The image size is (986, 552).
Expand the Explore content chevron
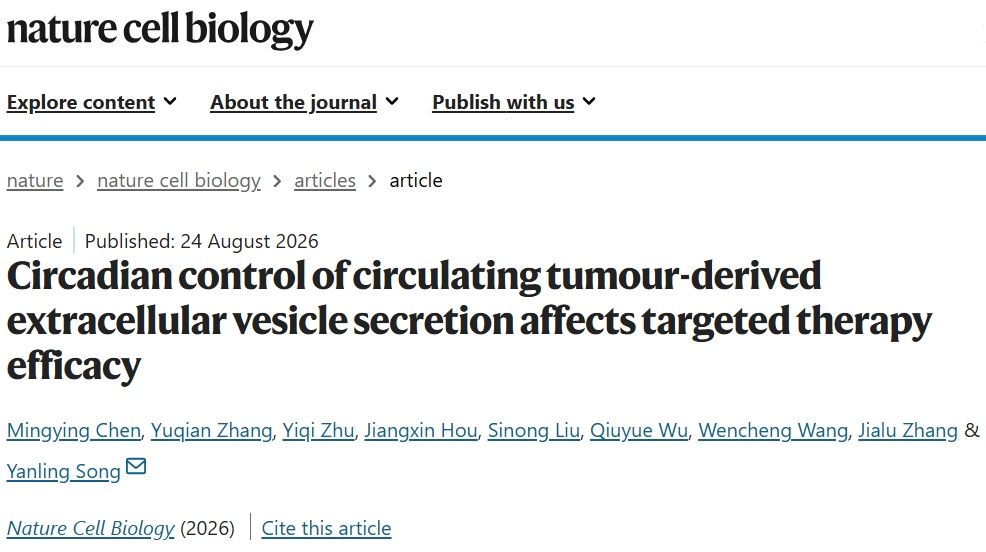(x=170, y=101)
